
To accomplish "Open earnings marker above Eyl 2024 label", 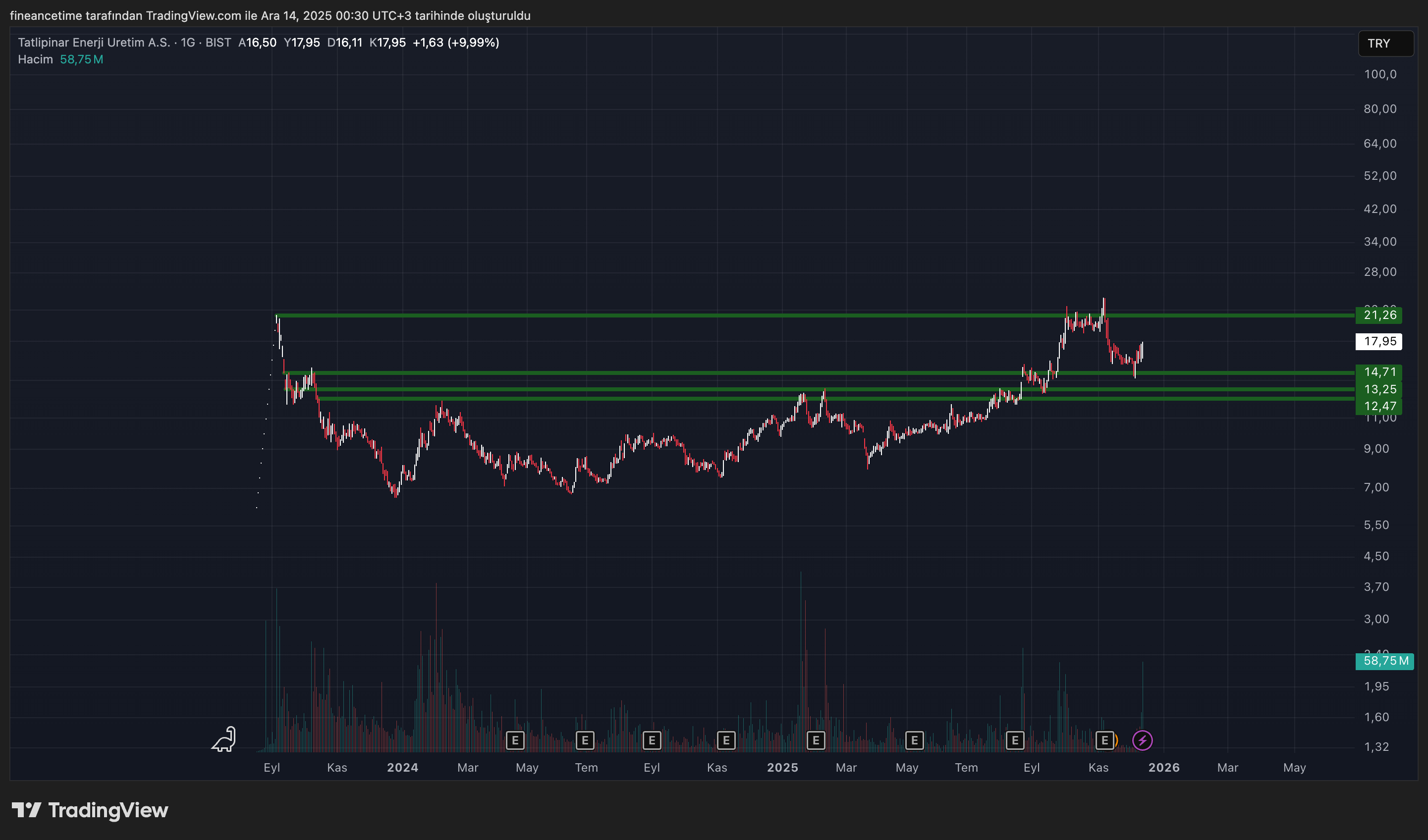I will coord(652,740).
